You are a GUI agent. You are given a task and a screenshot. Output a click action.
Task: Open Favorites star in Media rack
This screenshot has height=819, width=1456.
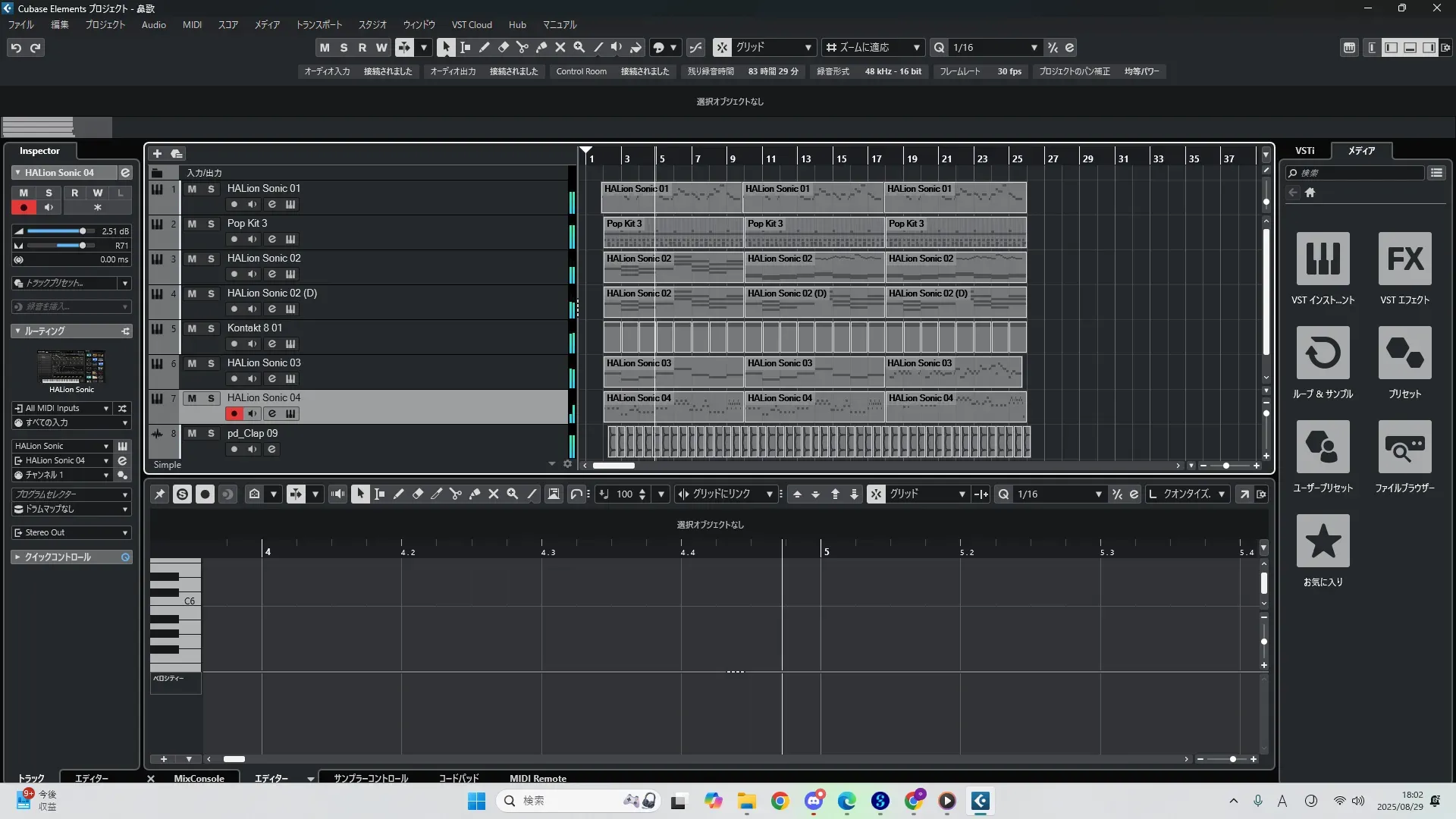click(x=1323, y=541)
